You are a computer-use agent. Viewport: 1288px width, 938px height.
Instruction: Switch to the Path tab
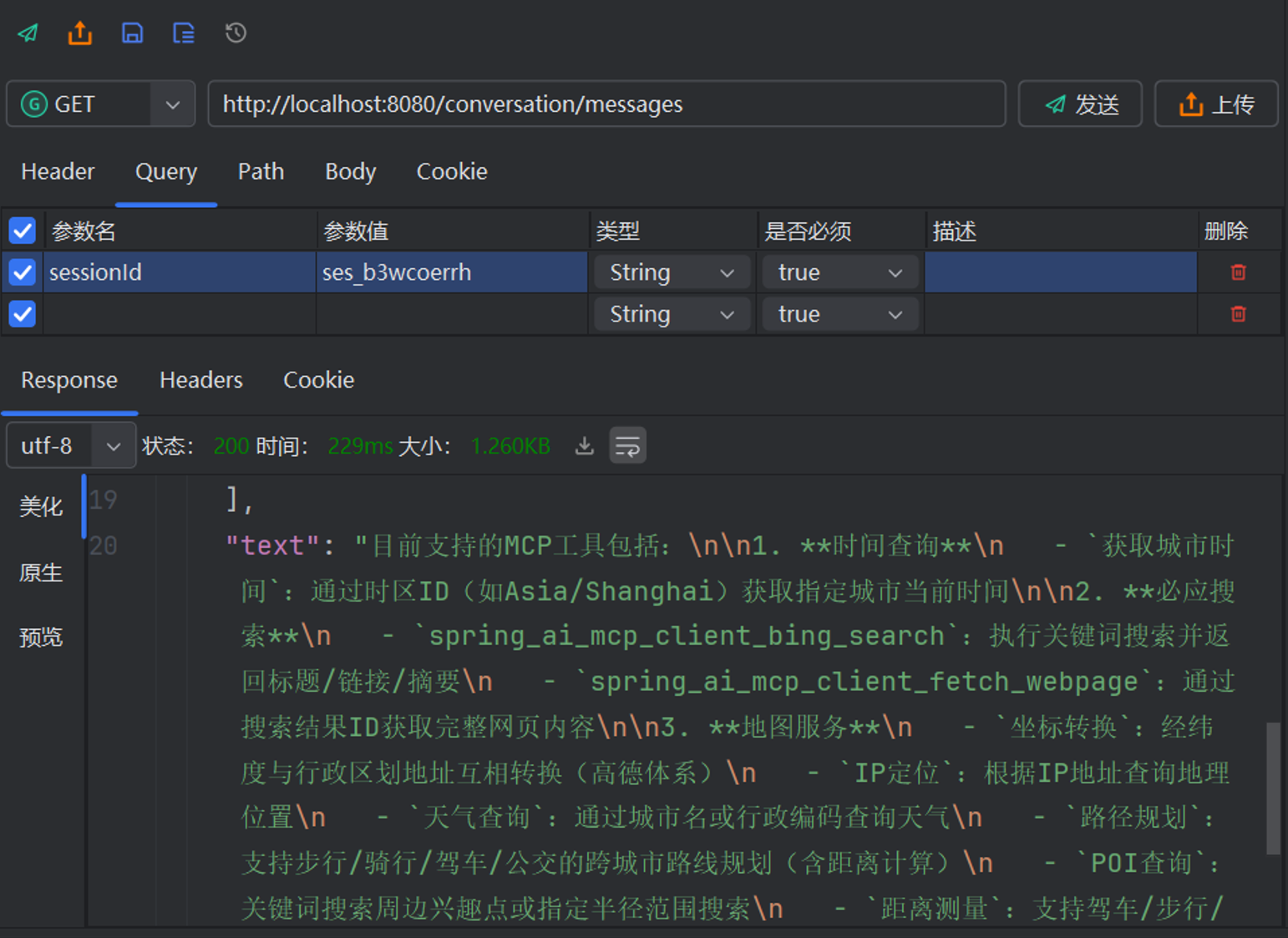tap(261, 171)
